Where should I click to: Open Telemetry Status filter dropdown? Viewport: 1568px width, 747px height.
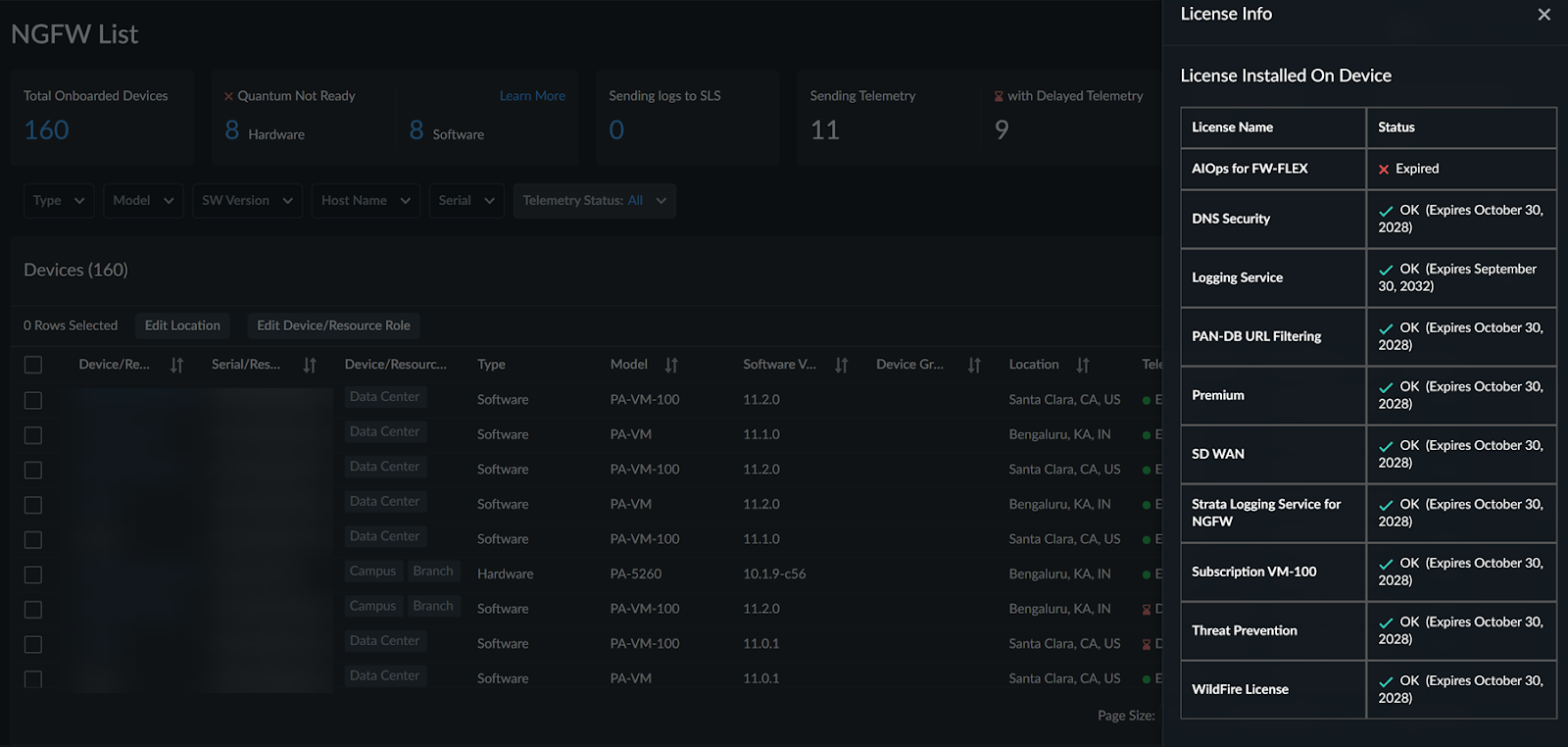pos(594,200)
